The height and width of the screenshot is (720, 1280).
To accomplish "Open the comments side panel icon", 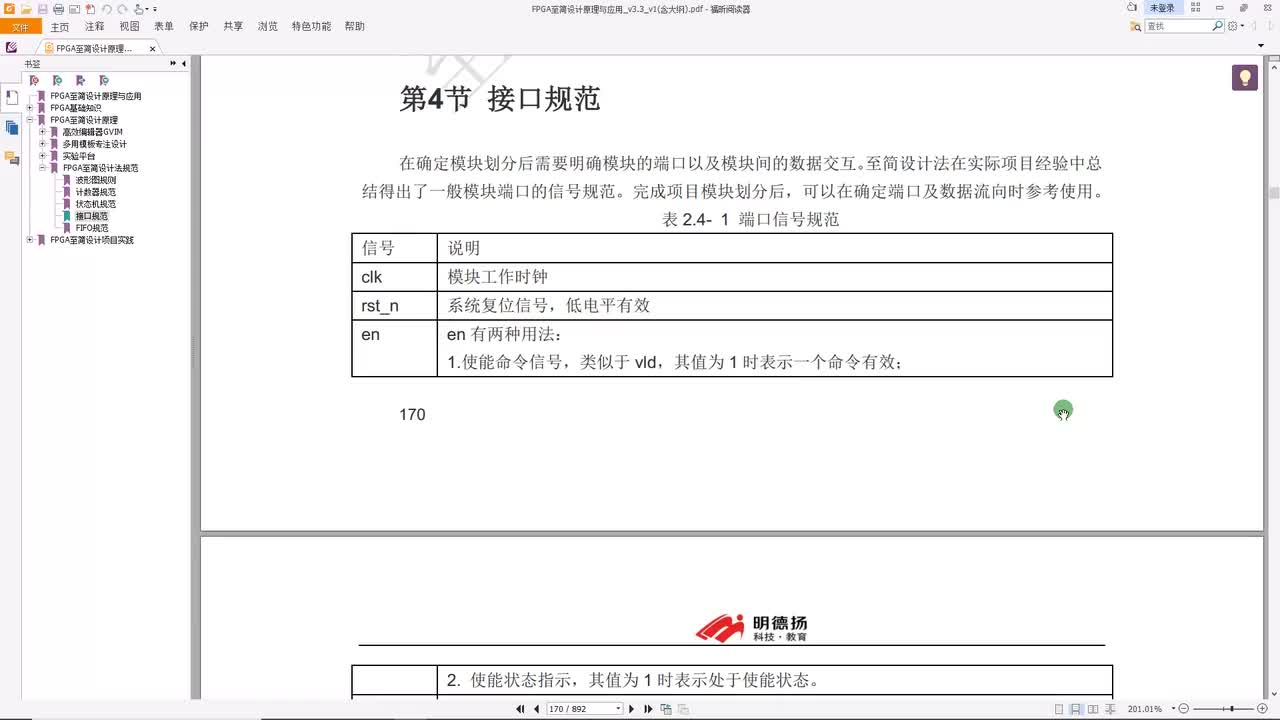I will (x=11, y=158).
